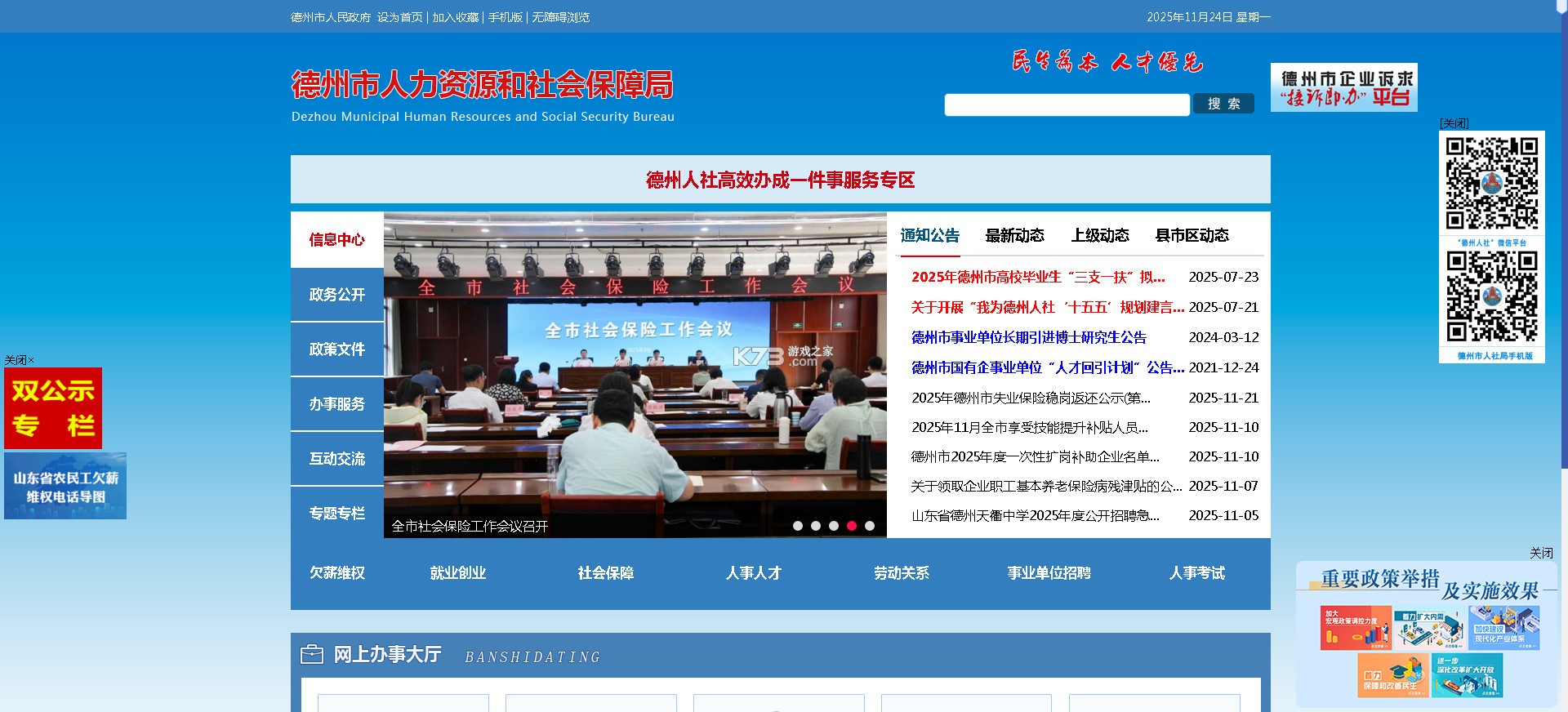The image size is (1568, 712).
Task: Click 加入收藏 link
Action: tap(456, 17)
